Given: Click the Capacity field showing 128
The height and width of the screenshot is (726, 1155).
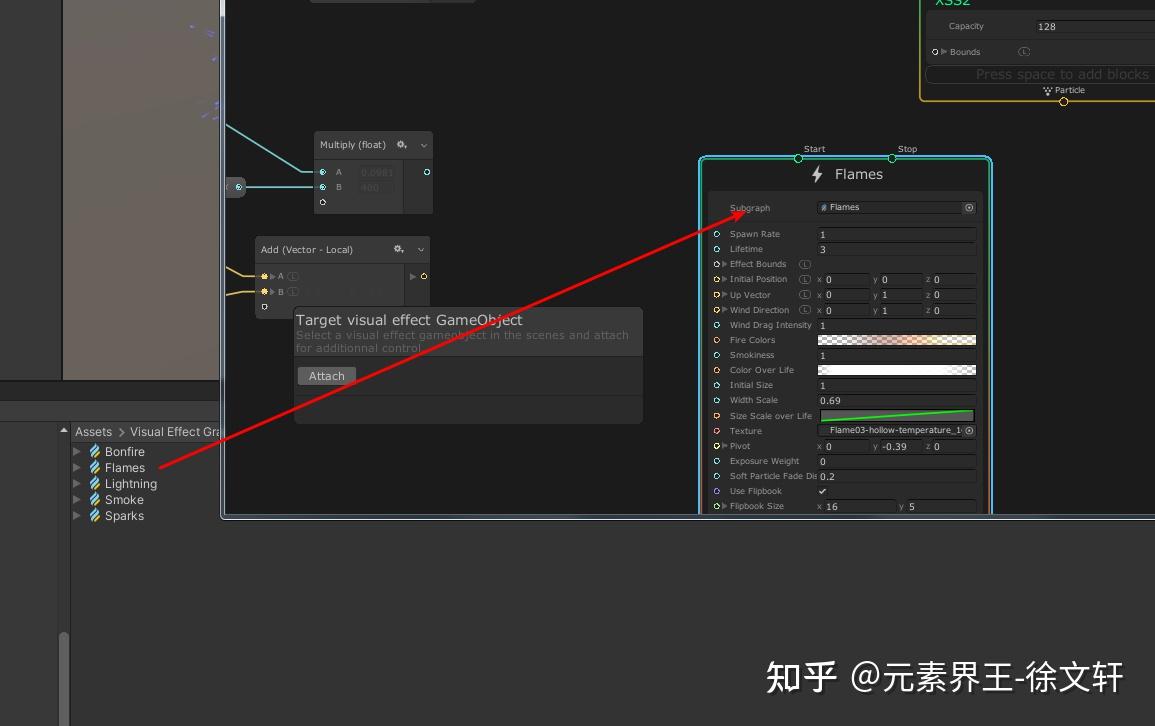Looking at the screenshot, I should pyautogui.click(x=1095, y=27).
